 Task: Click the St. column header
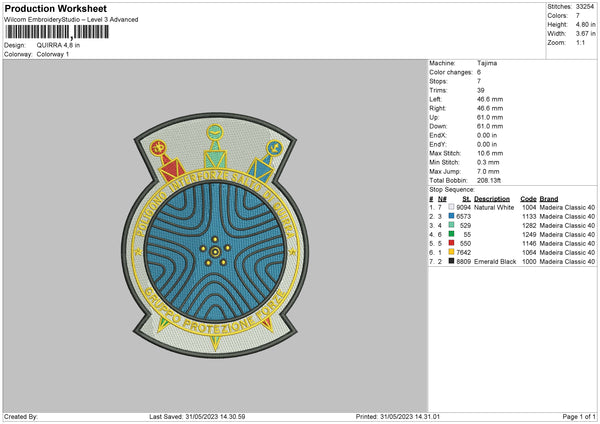(x=466, y=199)
